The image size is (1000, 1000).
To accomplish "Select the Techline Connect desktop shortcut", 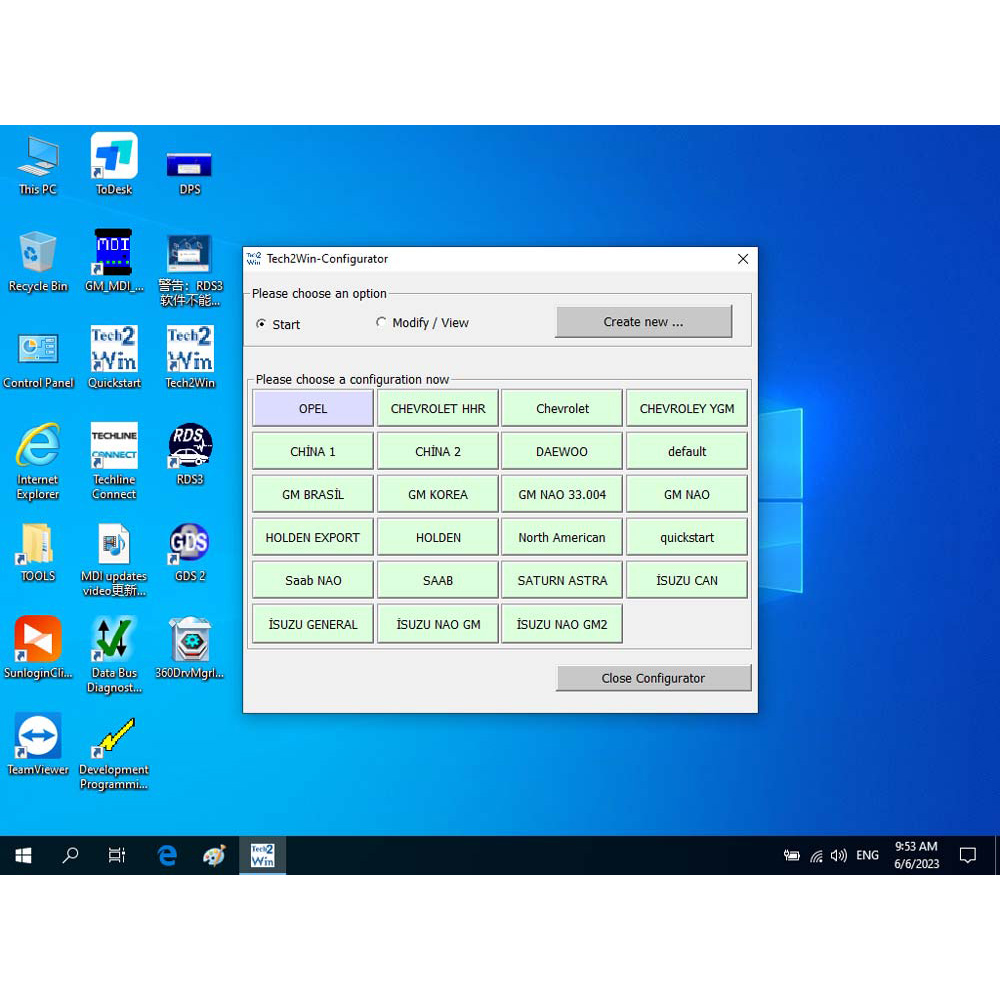I will pos(114,461).
